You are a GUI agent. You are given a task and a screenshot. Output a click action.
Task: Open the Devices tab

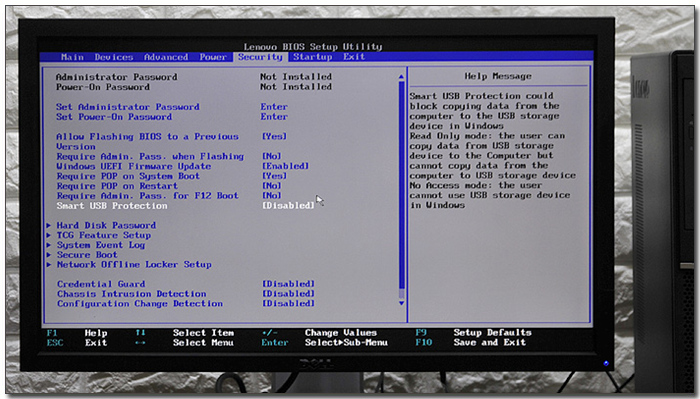(113, 57)
